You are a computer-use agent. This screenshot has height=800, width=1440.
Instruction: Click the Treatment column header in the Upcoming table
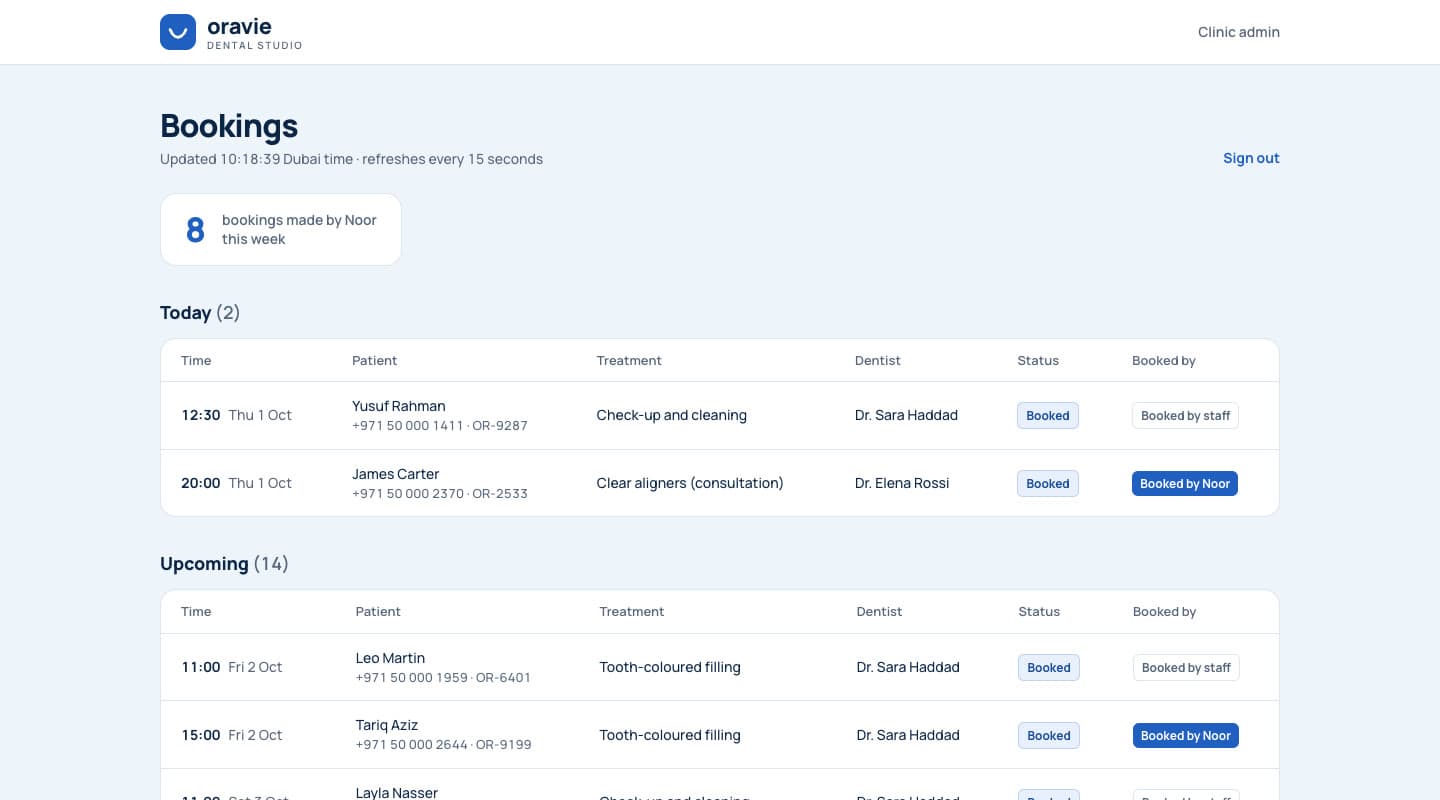pyautogui.click(x=632, y=611)
